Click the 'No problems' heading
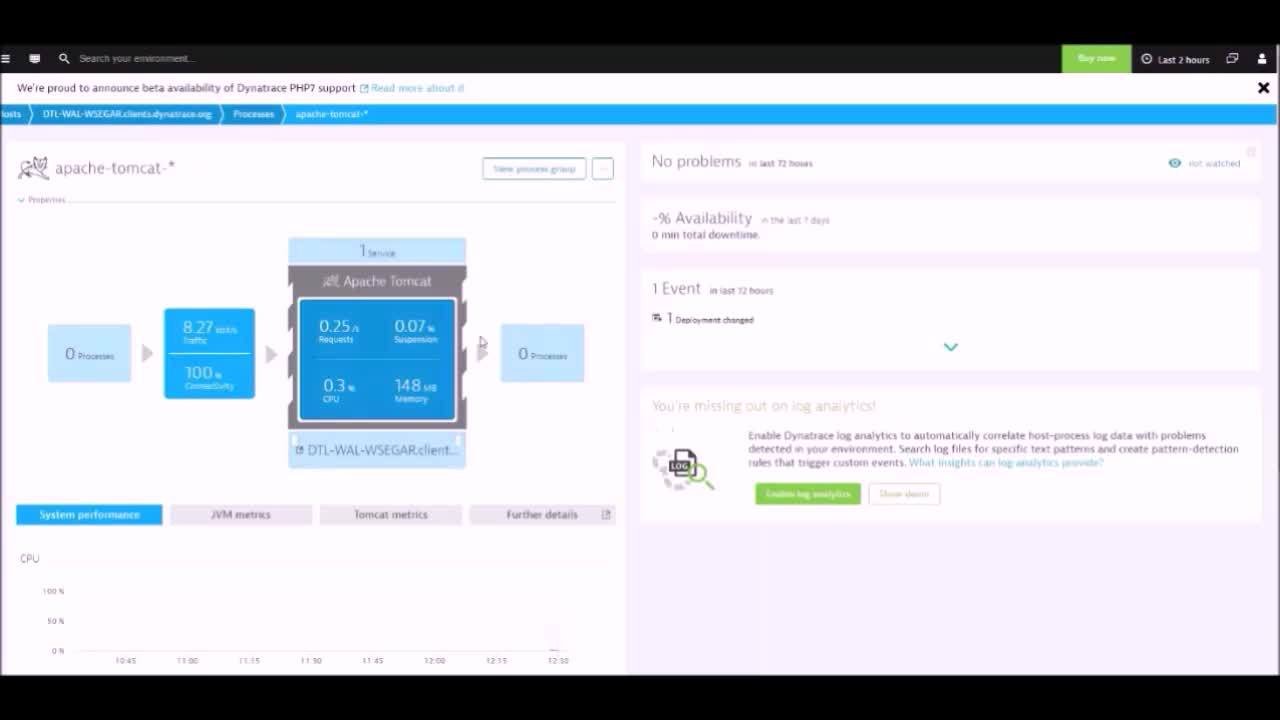Image resolution: width=1280 pixels, height=720 pixels. 696,162
